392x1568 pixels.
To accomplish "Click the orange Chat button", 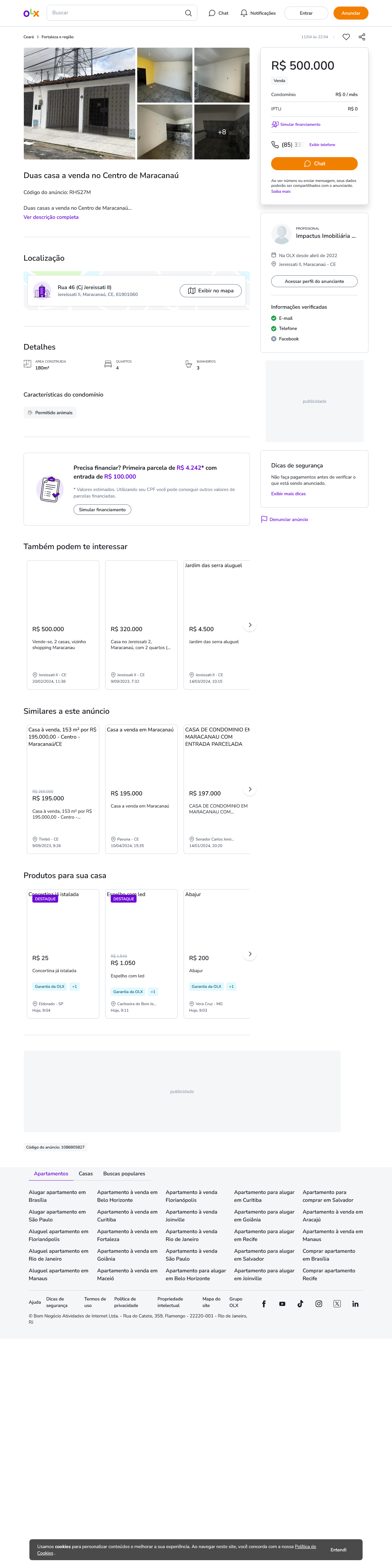I will (x=314, y=164).
